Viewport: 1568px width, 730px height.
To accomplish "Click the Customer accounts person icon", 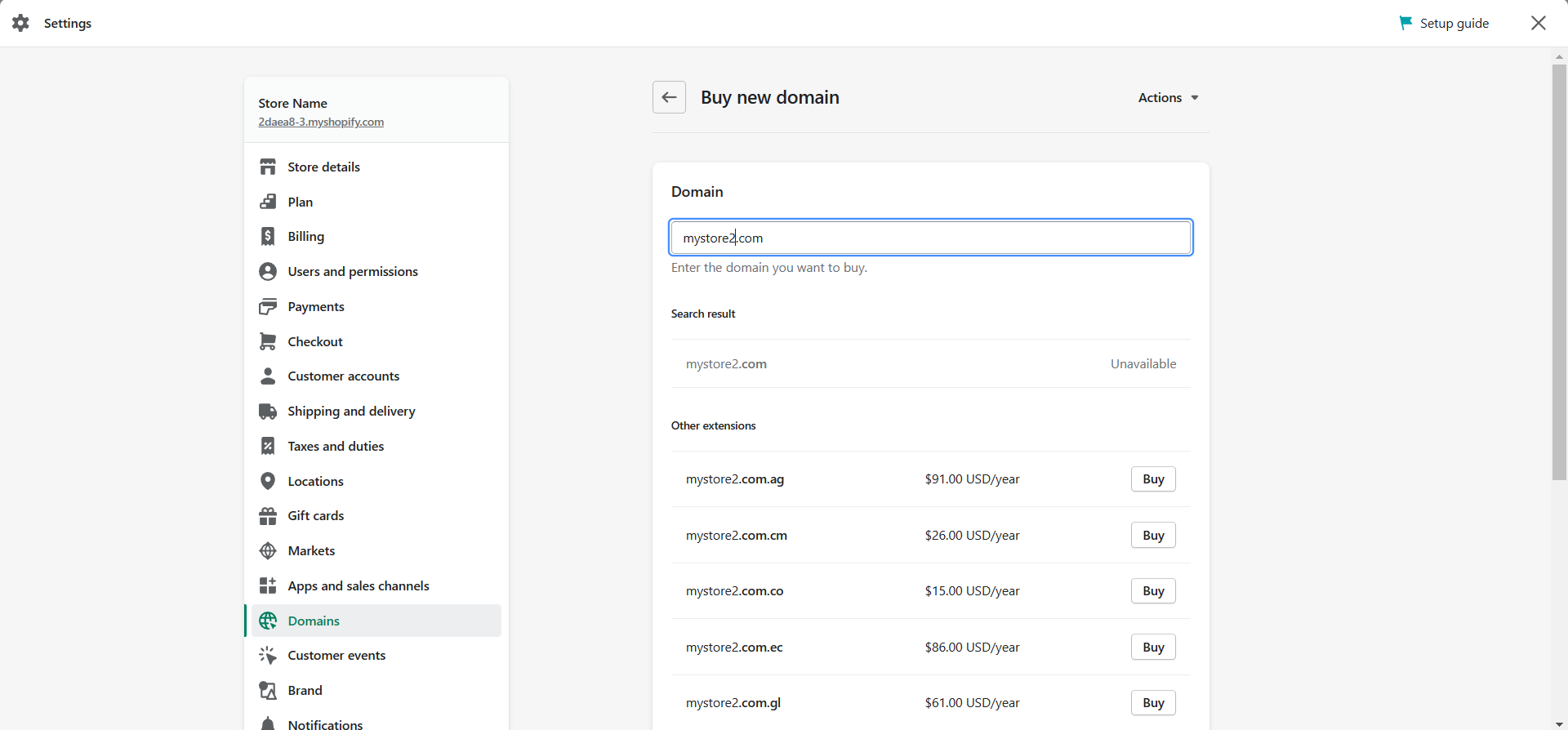I will click(268, 376).
